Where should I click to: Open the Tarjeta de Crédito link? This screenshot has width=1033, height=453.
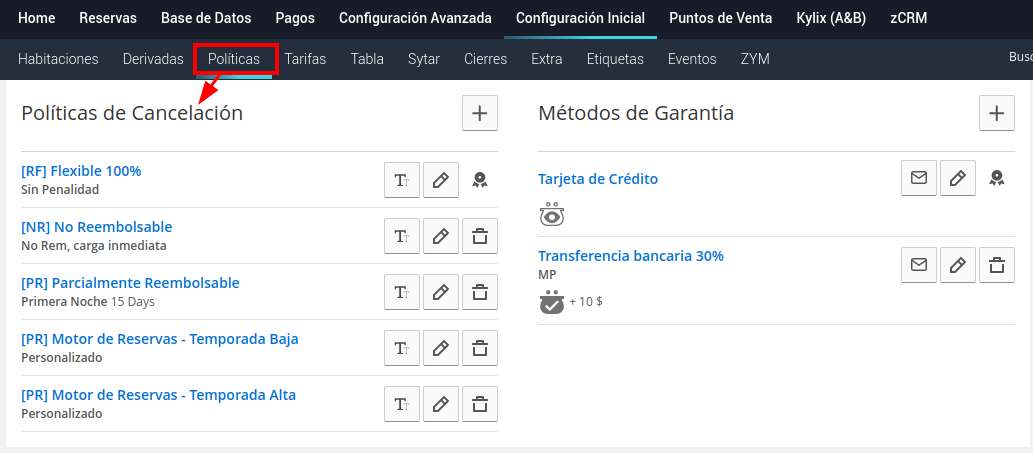click(x=598, y=179)
